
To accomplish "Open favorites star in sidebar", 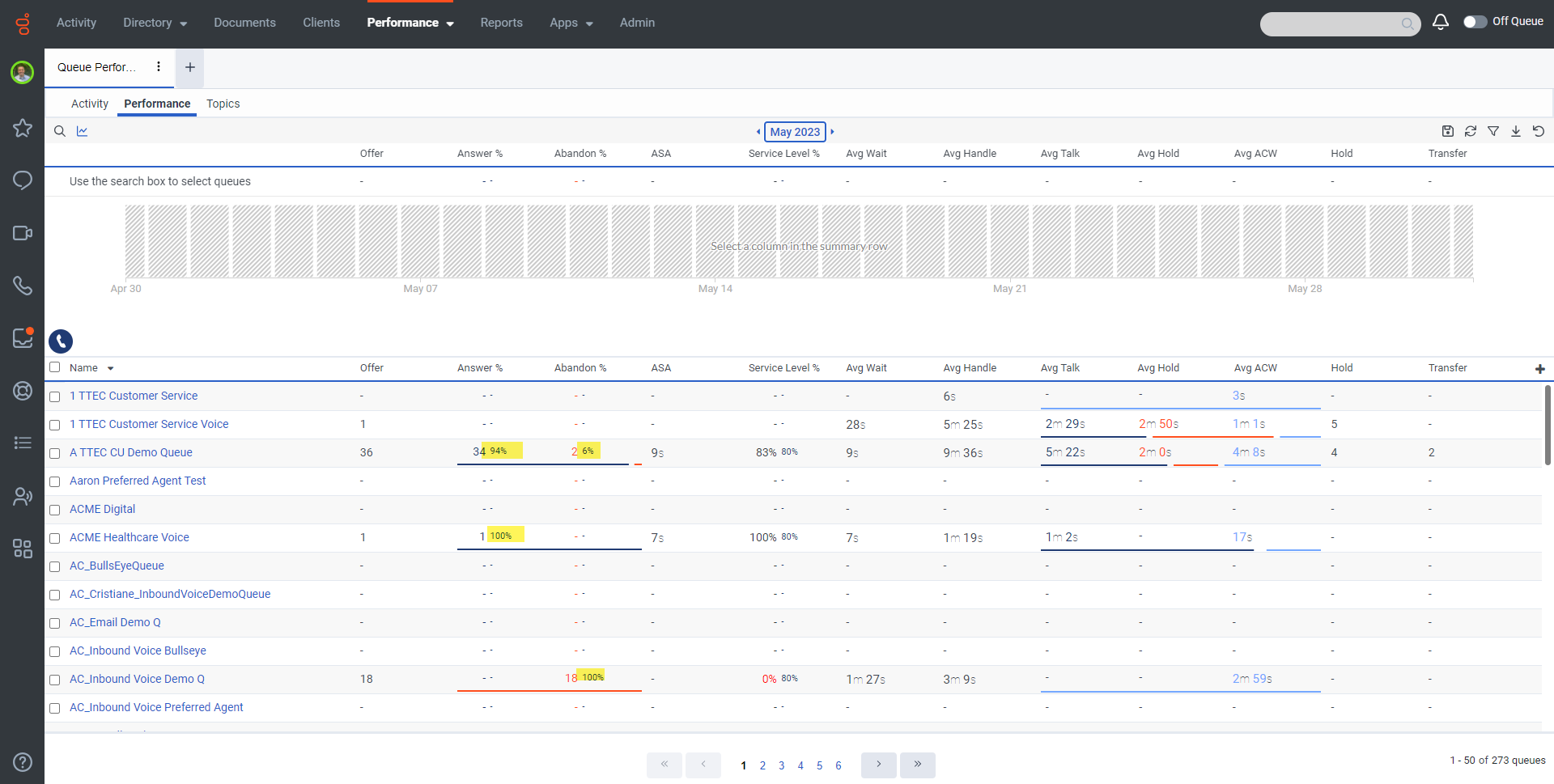I will pos(23,128).
